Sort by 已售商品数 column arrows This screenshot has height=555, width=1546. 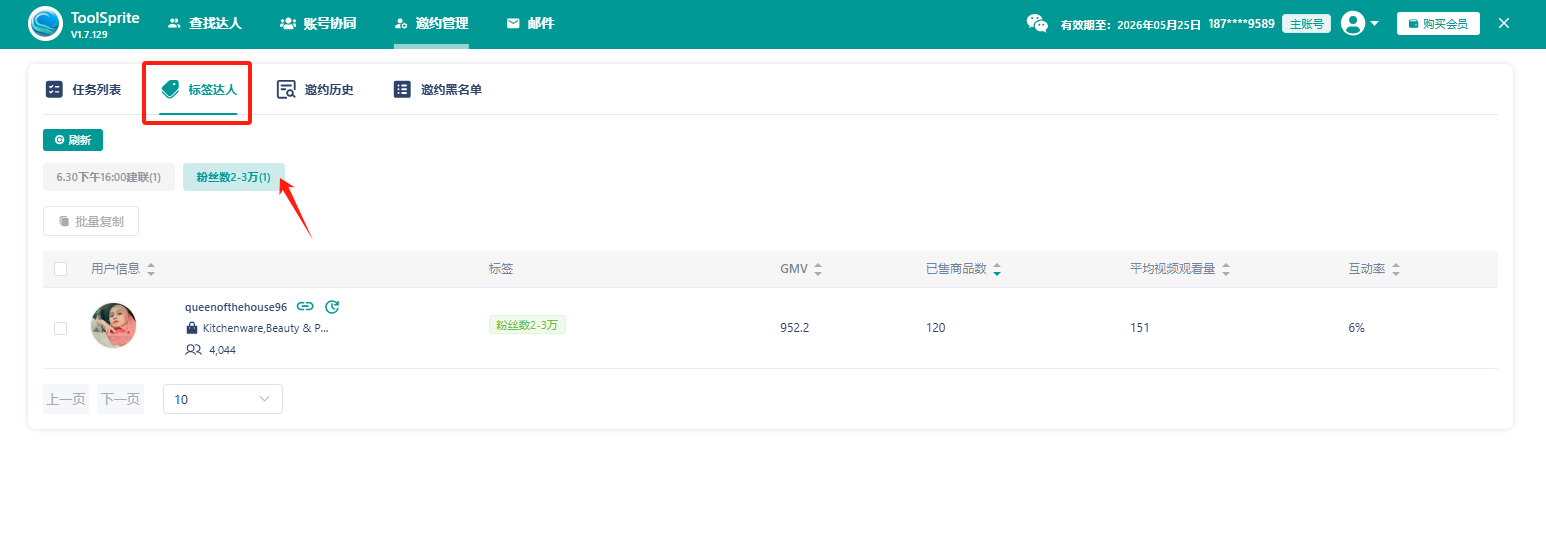pos(997,269)
